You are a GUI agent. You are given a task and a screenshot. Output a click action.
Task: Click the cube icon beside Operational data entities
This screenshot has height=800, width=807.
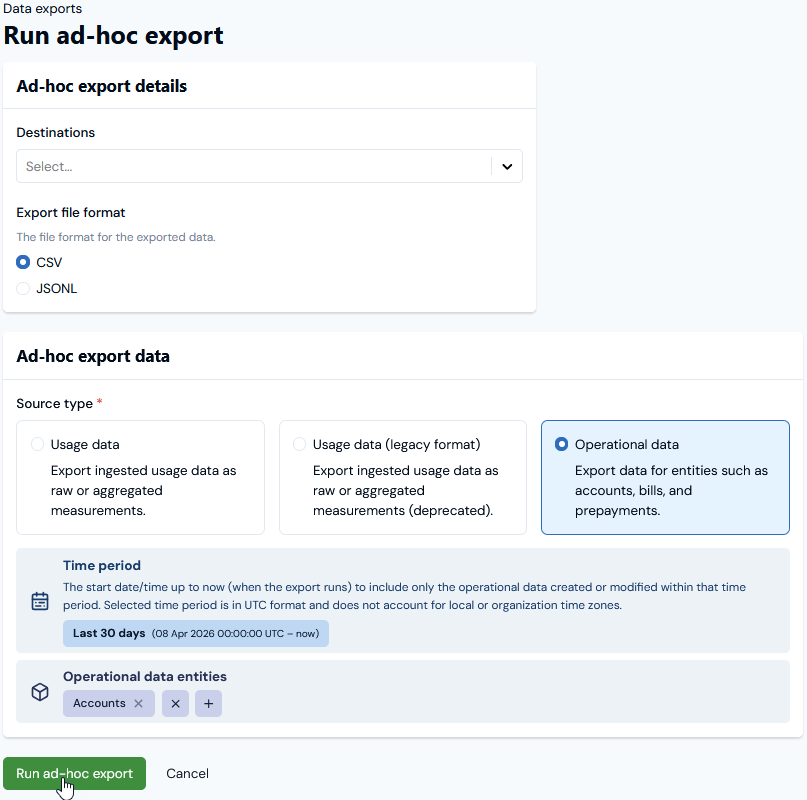pos(40,692)
